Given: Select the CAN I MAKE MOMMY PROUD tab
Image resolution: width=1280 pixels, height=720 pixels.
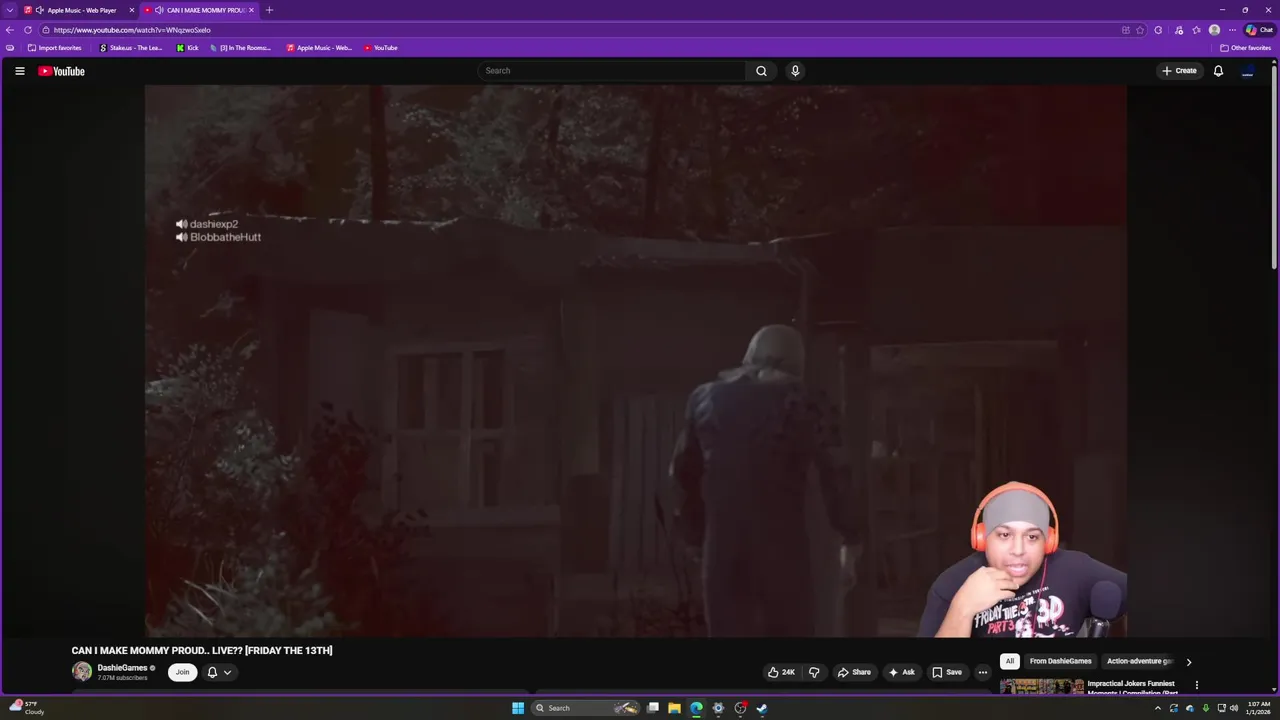Looking at the screenshot, I should click(x=200, y=10).
